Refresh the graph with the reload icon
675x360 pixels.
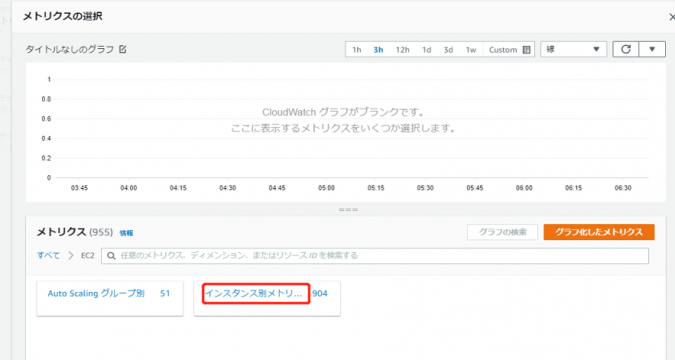point(625,49)
